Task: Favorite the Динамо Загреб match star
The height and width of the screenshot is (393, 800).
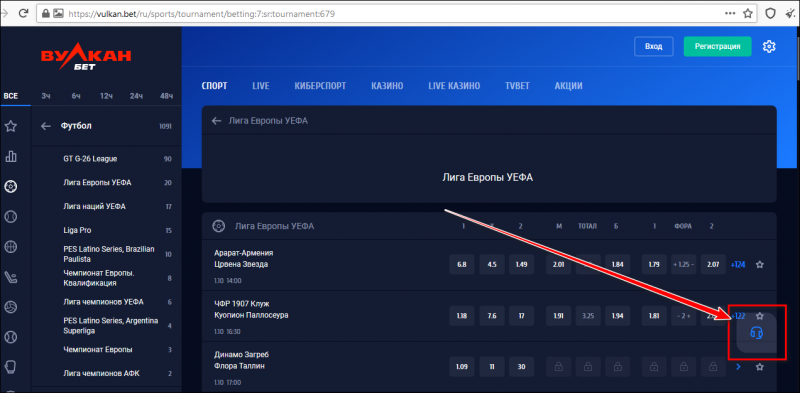Action: [760, 367]
